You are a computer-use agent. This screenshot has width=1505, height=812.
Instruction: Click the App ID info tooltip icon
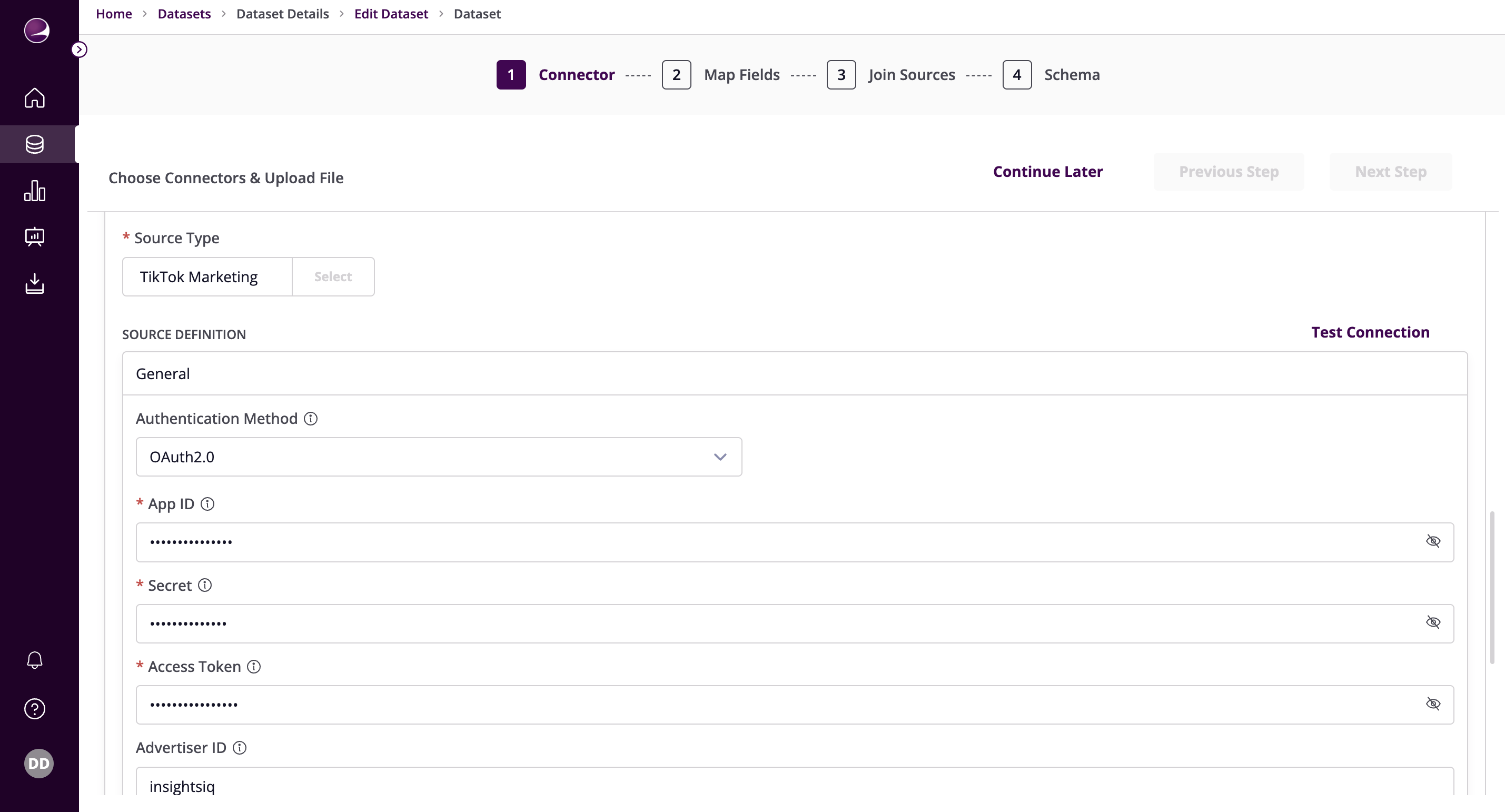coord(208,503)
